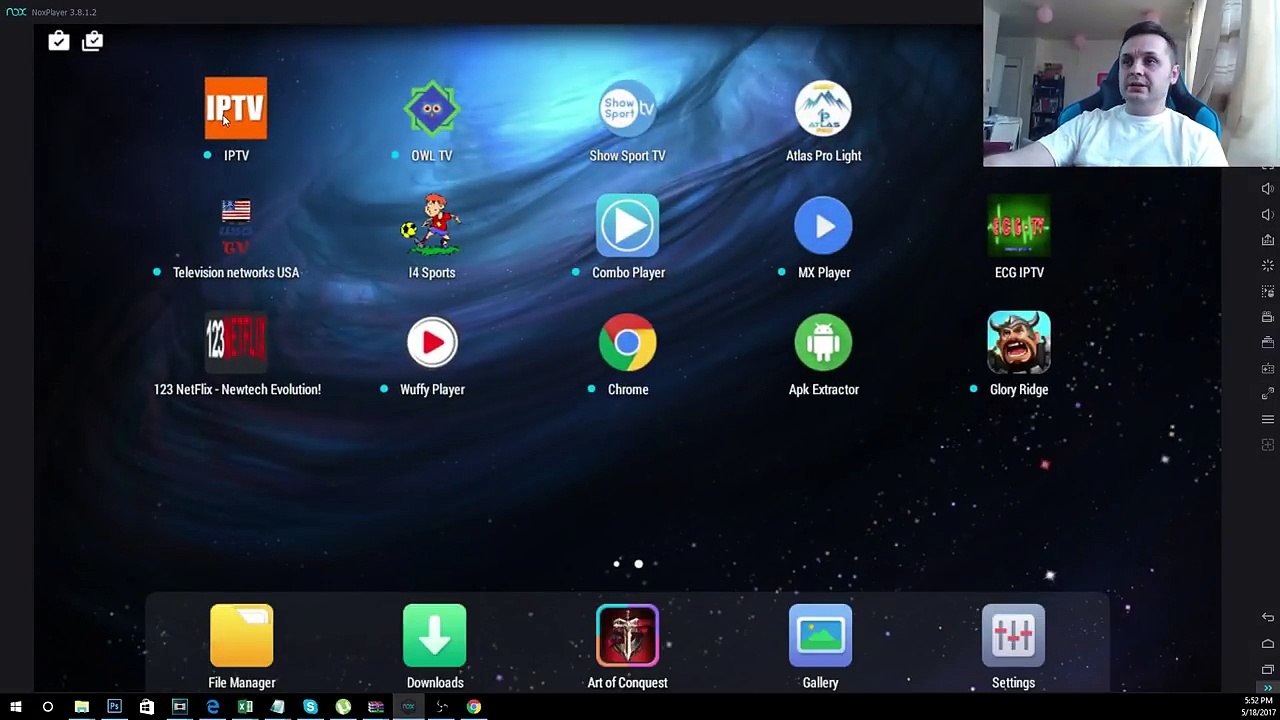Launch Combo Player app
This screenshot has width=1280, height=720.
click(x=628, y=225)
